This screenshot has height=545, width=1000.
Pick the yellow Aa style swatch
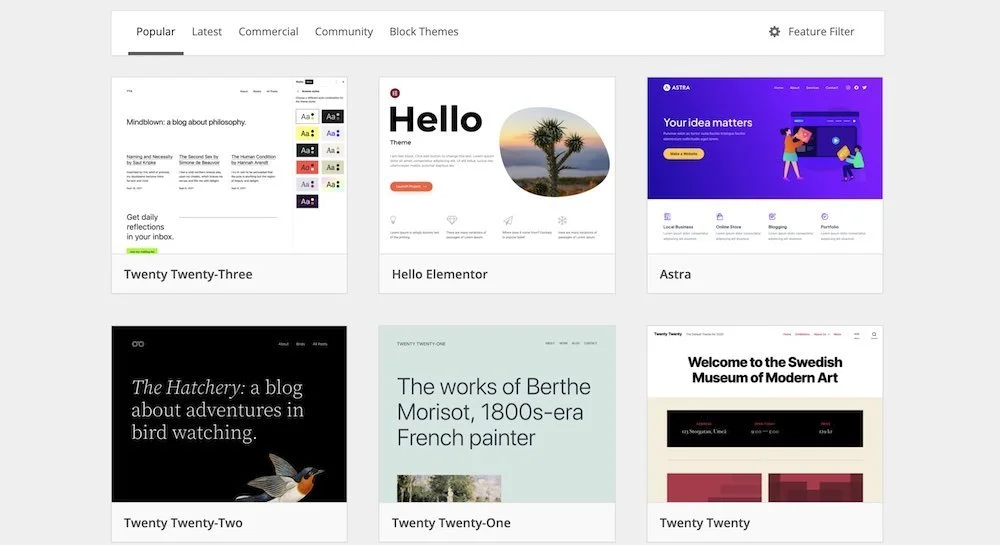307,133
